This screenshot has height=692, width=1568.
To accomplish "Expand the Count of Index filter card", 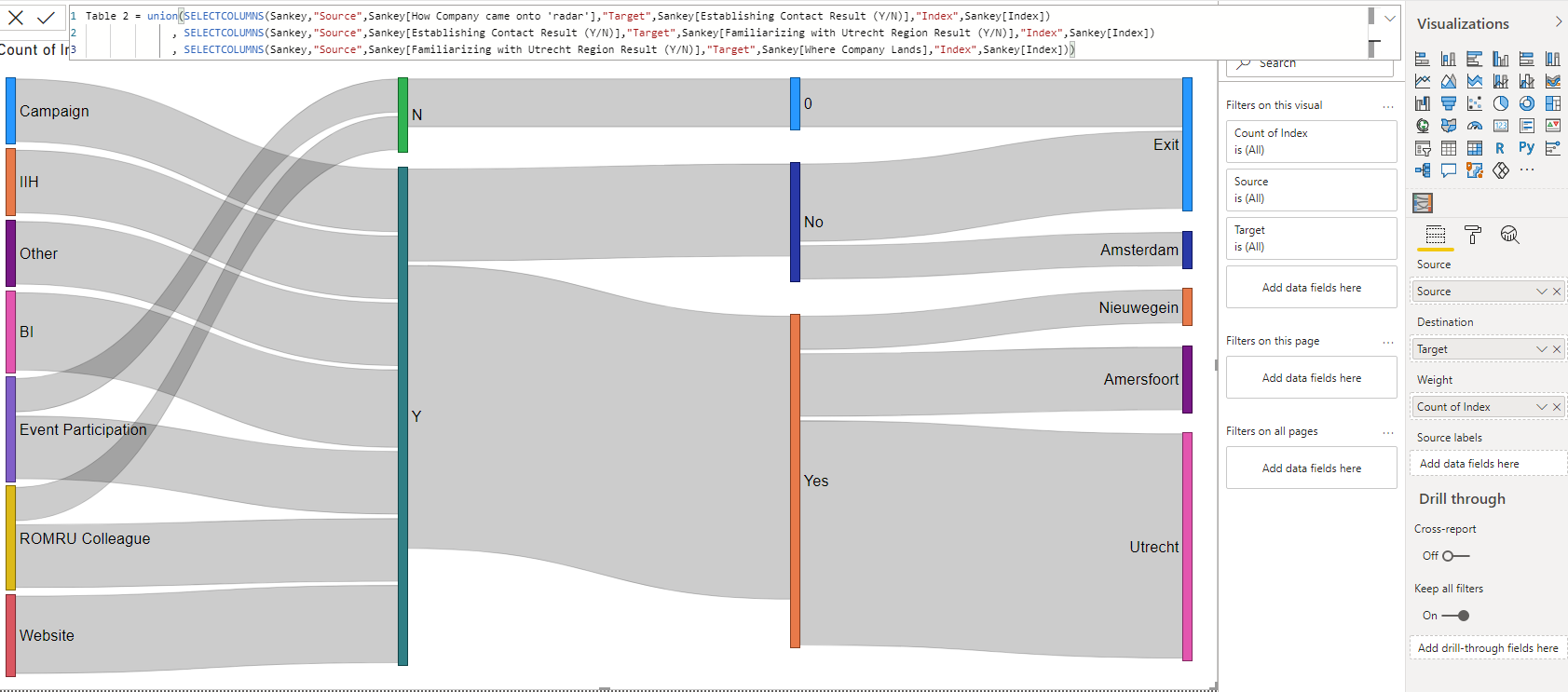I will [x=1311, y=142].
